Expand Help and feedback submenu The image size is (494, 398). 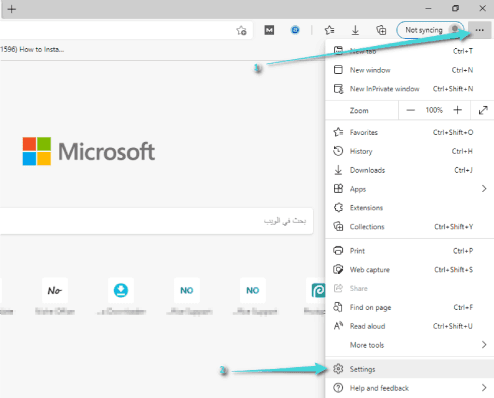pos(410,388)
